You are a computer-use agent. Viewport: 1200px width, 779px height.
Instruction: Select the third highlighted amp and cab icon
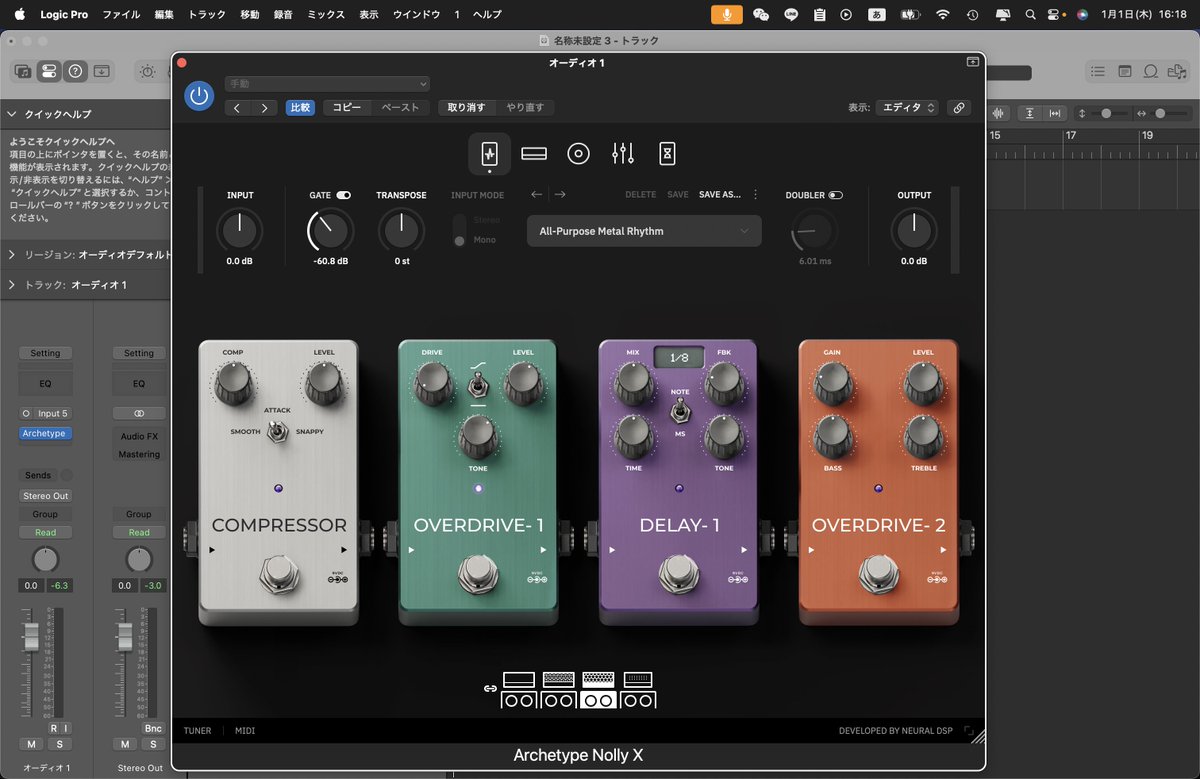coord(599,690)
